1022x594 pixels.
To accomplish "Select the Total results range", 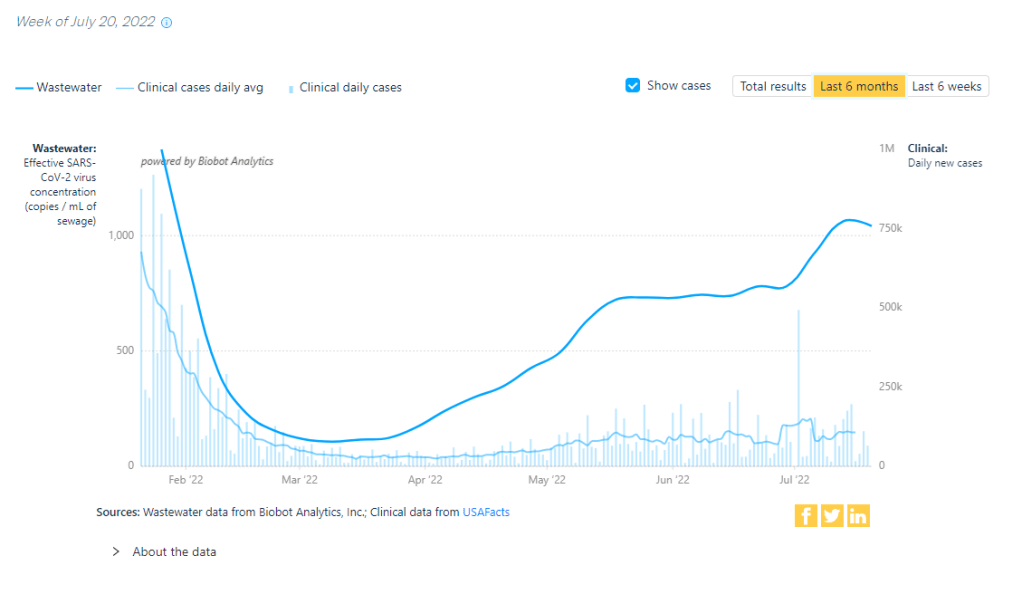I will [773, 87].
